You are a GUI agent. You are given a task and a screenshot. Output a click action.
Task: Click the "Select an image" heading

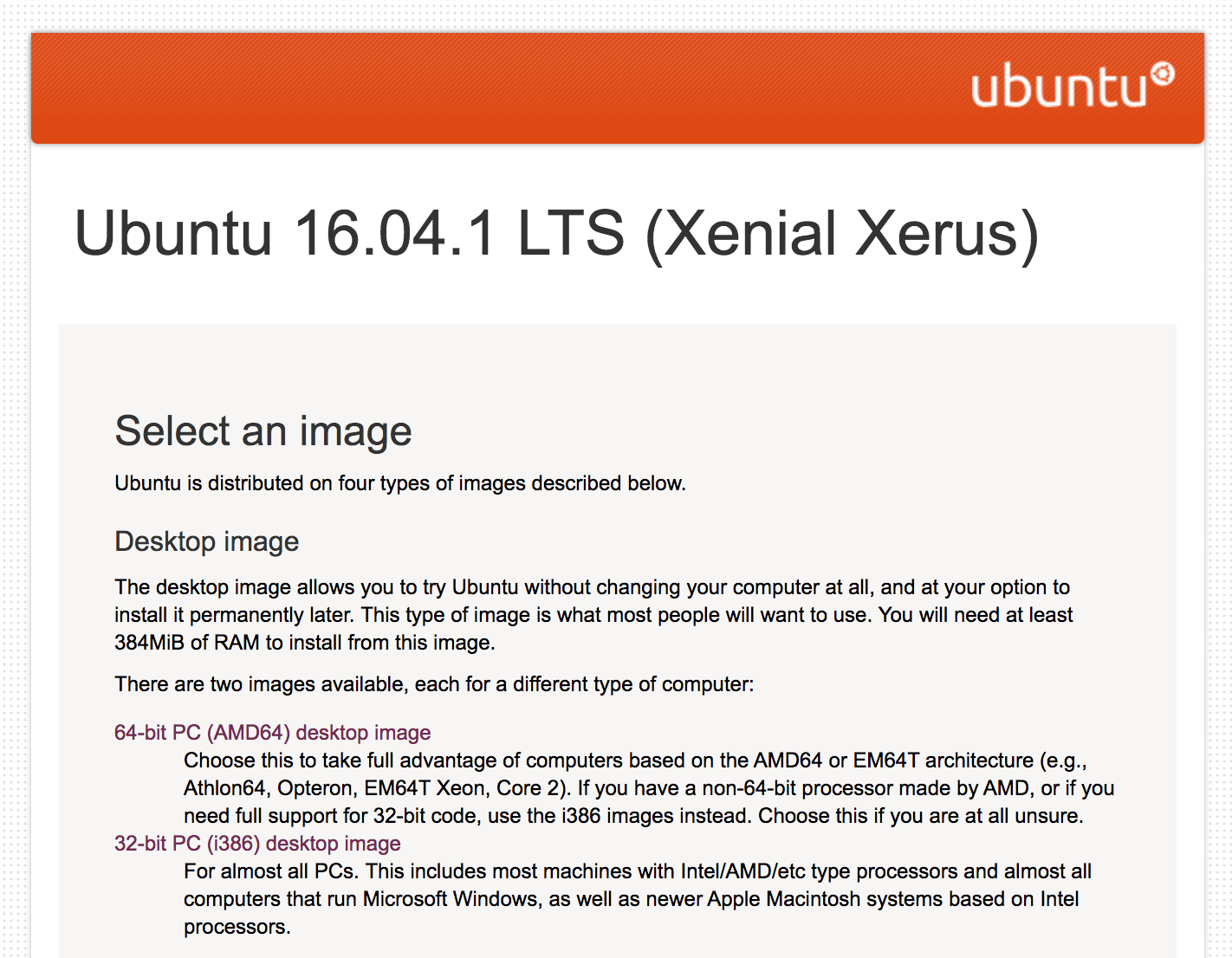263,431
